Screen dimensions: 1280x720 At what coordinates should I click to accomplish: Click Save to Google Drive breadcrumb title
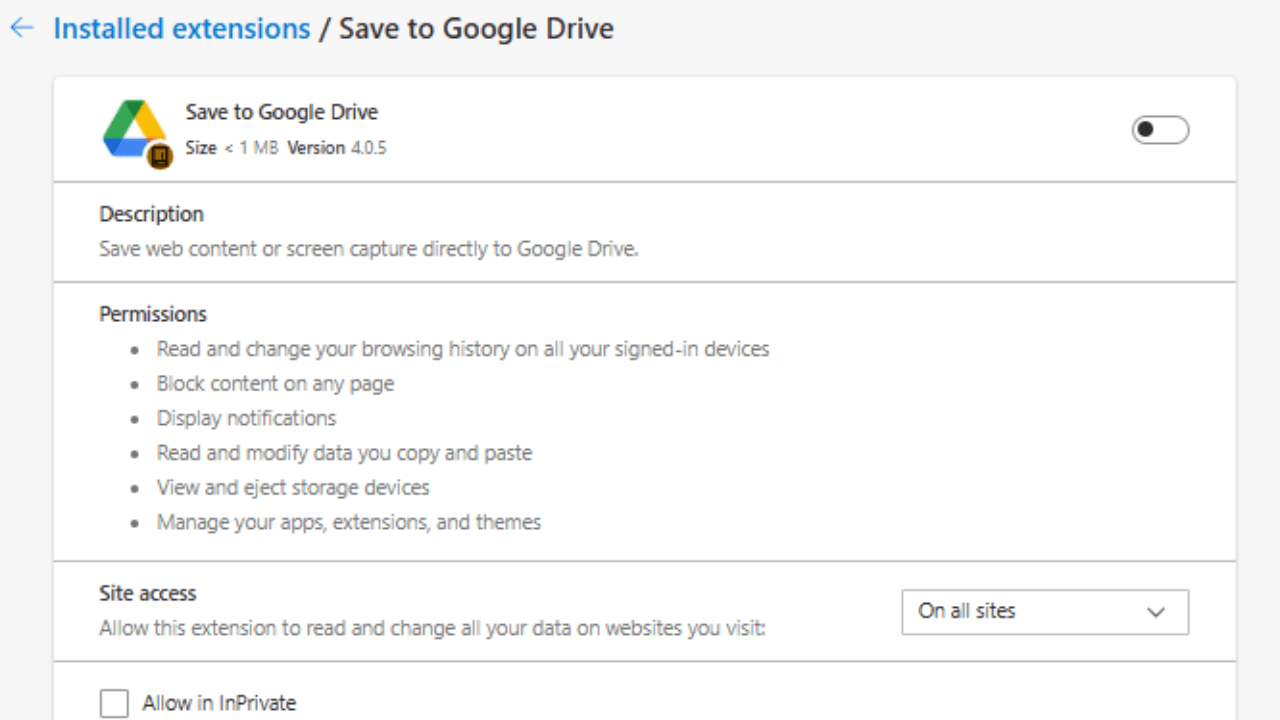point(476,28)
